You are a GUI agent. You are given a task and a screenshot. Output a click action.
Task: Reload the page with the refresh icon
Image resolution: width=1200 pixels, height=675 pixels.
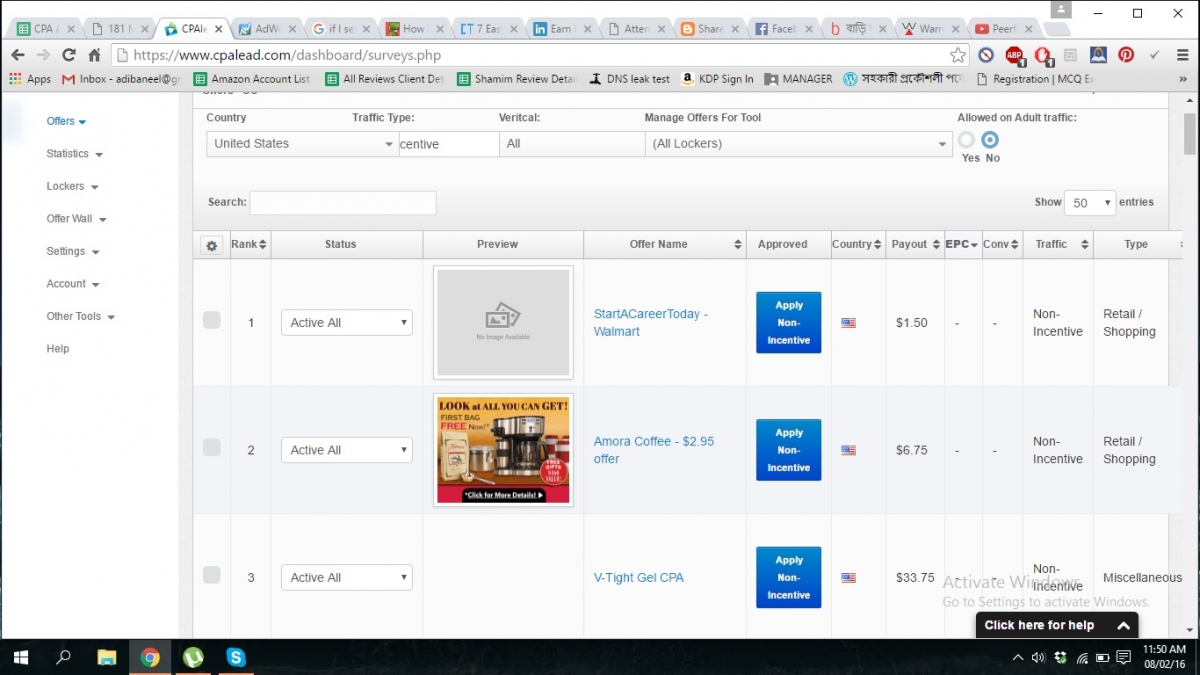69,55
